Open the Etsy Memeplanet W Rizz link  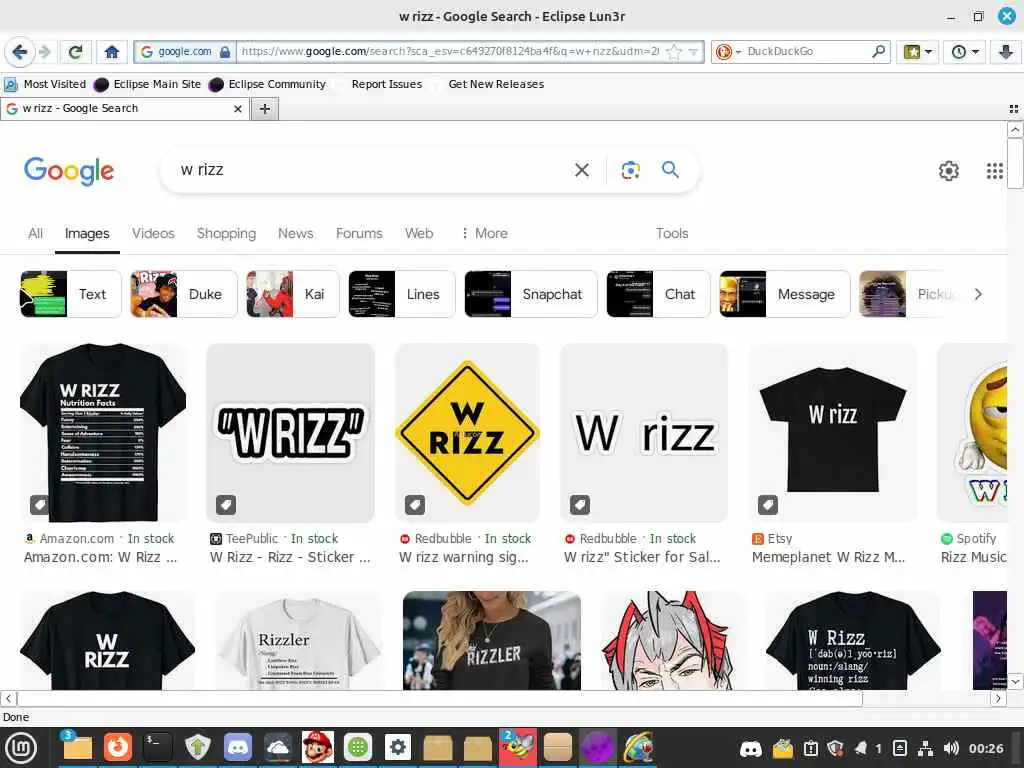pos(828,557)
